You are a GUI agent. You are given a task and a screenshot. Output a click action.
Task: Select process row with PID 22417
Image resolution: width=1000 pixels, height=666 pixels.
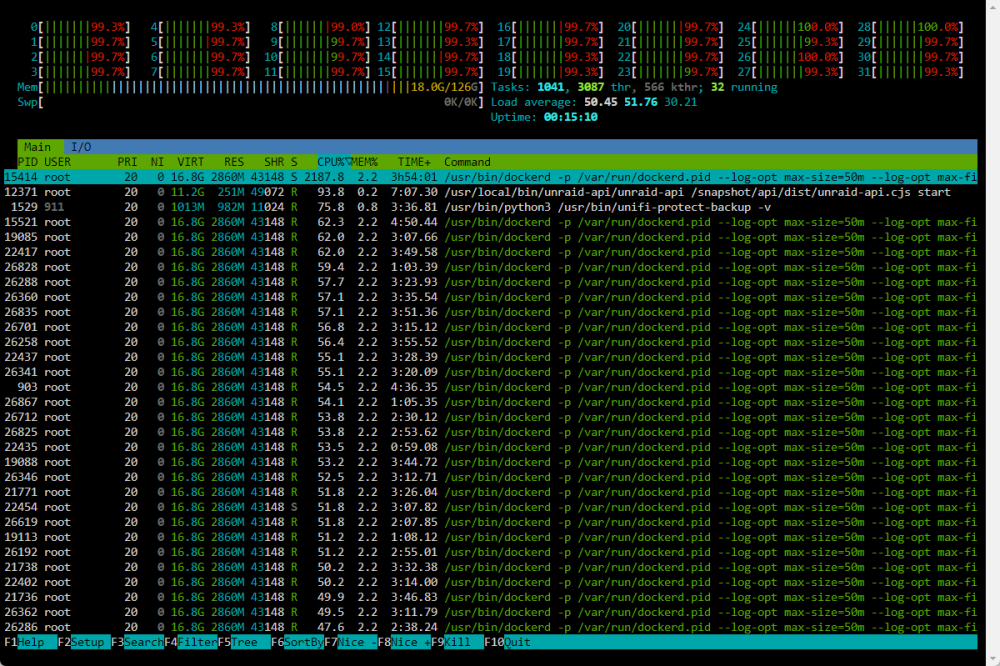490,252
